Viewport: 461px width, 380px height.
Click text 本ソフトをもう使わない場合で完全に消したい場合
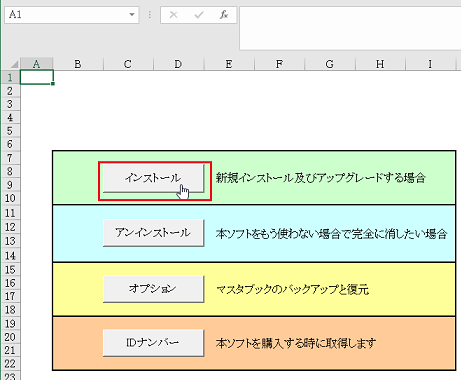click(331, 234)
